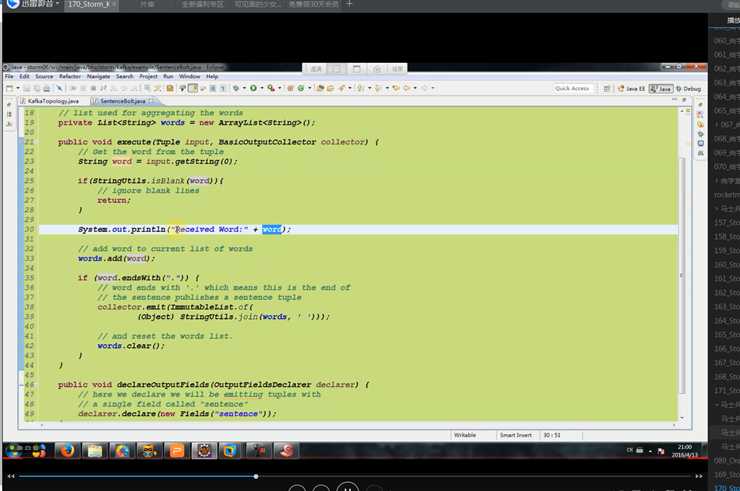Image resolution: width=740 pixels, height=491 pixels.
Task: Open the file explorer taskbar icon
Action: (x=94, y=451)
